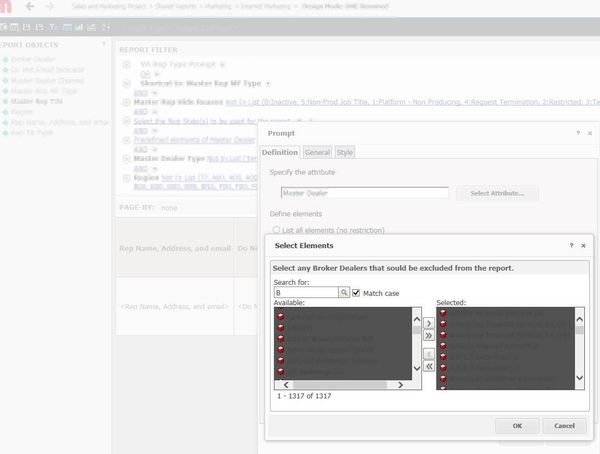Expand Select the Rep State(s) filter row
Image resolution: width=600 pixels, height=454 pixels.
pyautogui.click(x=127, y=121)
